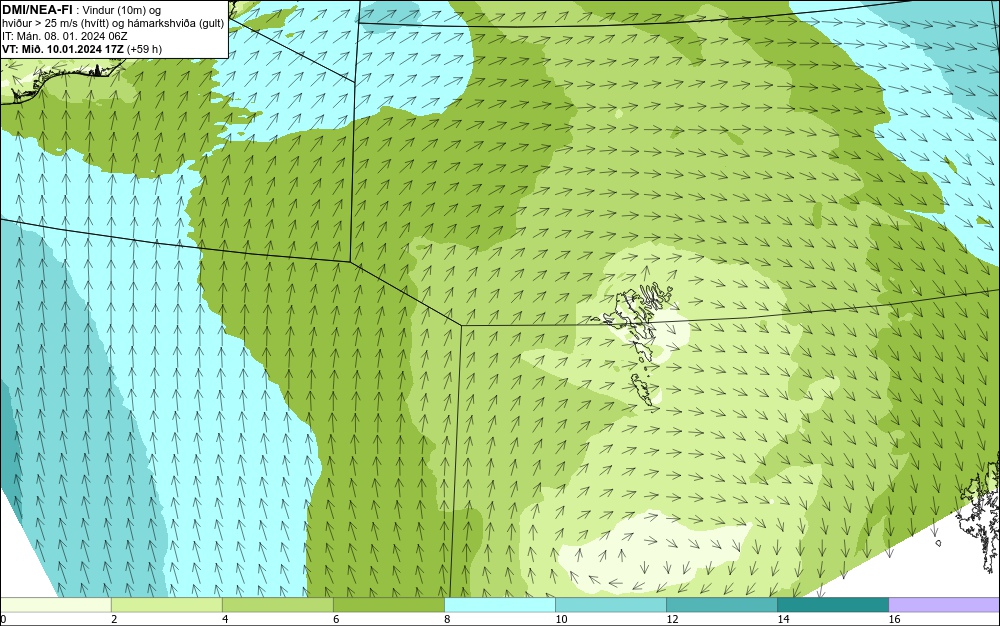Click the legend scale value 4
Viewport: 1000px width, 626px height.
click(x=225, y=619)
